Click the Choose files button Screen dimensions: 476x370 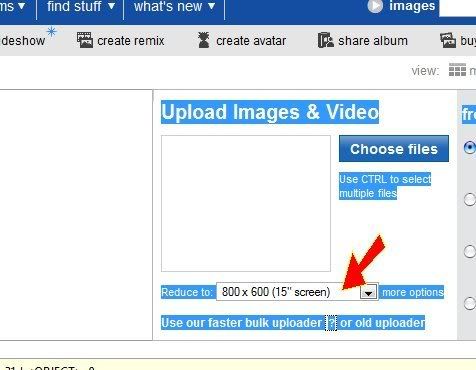point(394,149)
